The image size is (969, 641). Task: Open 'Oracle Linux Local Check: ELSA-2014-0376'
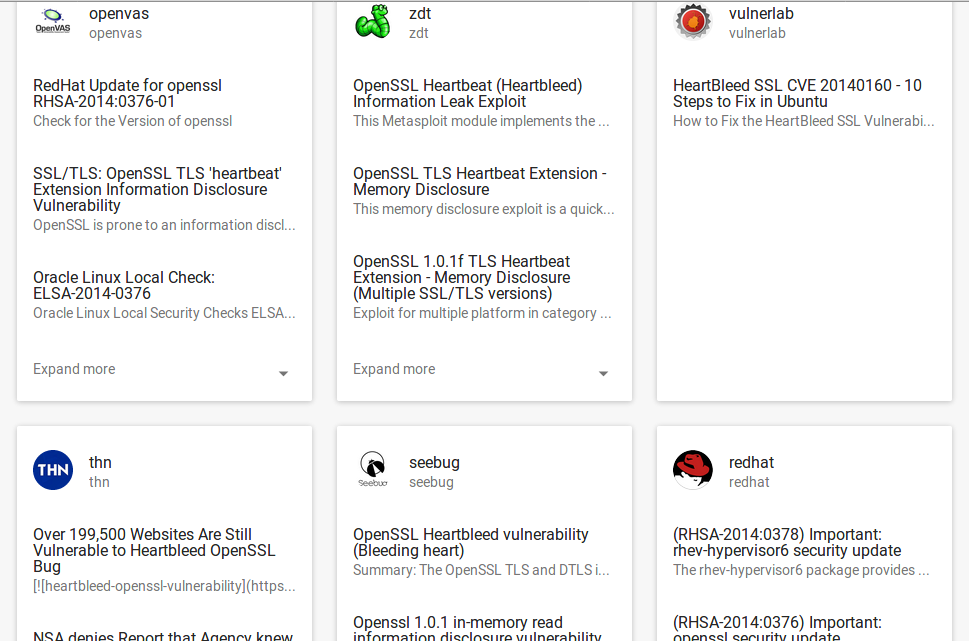click(x=124, y=285)
